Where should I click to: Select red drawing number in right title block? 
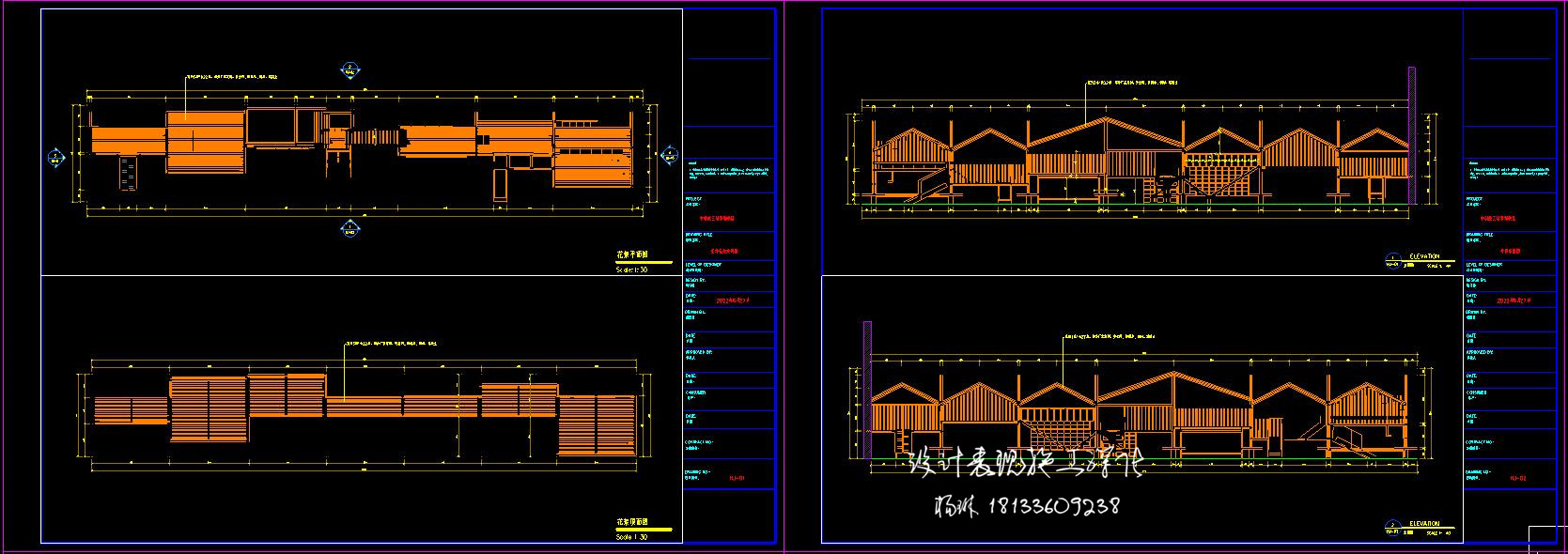click(1517, 479)
